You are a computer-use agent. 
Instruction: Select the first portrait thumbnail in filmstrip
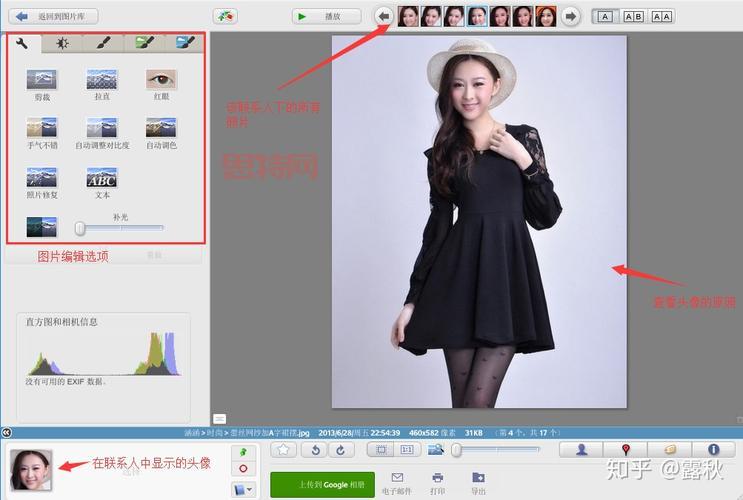tap(408, 16)
